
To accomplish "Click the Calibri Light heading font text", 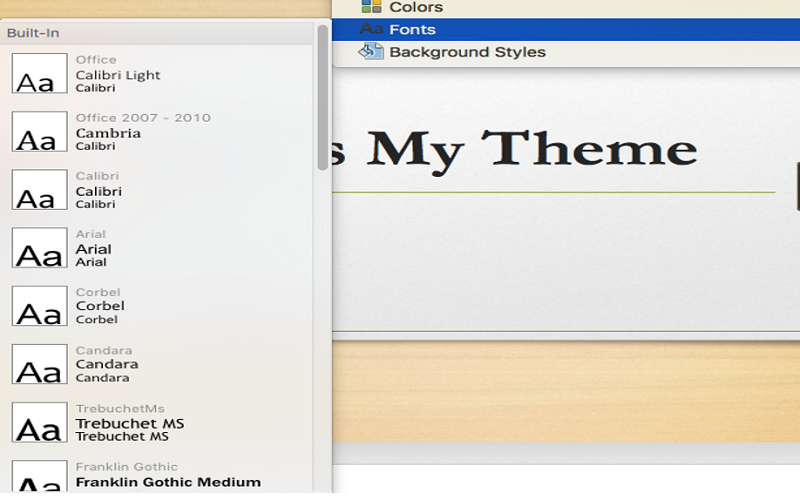I will (x=118, y=75).
